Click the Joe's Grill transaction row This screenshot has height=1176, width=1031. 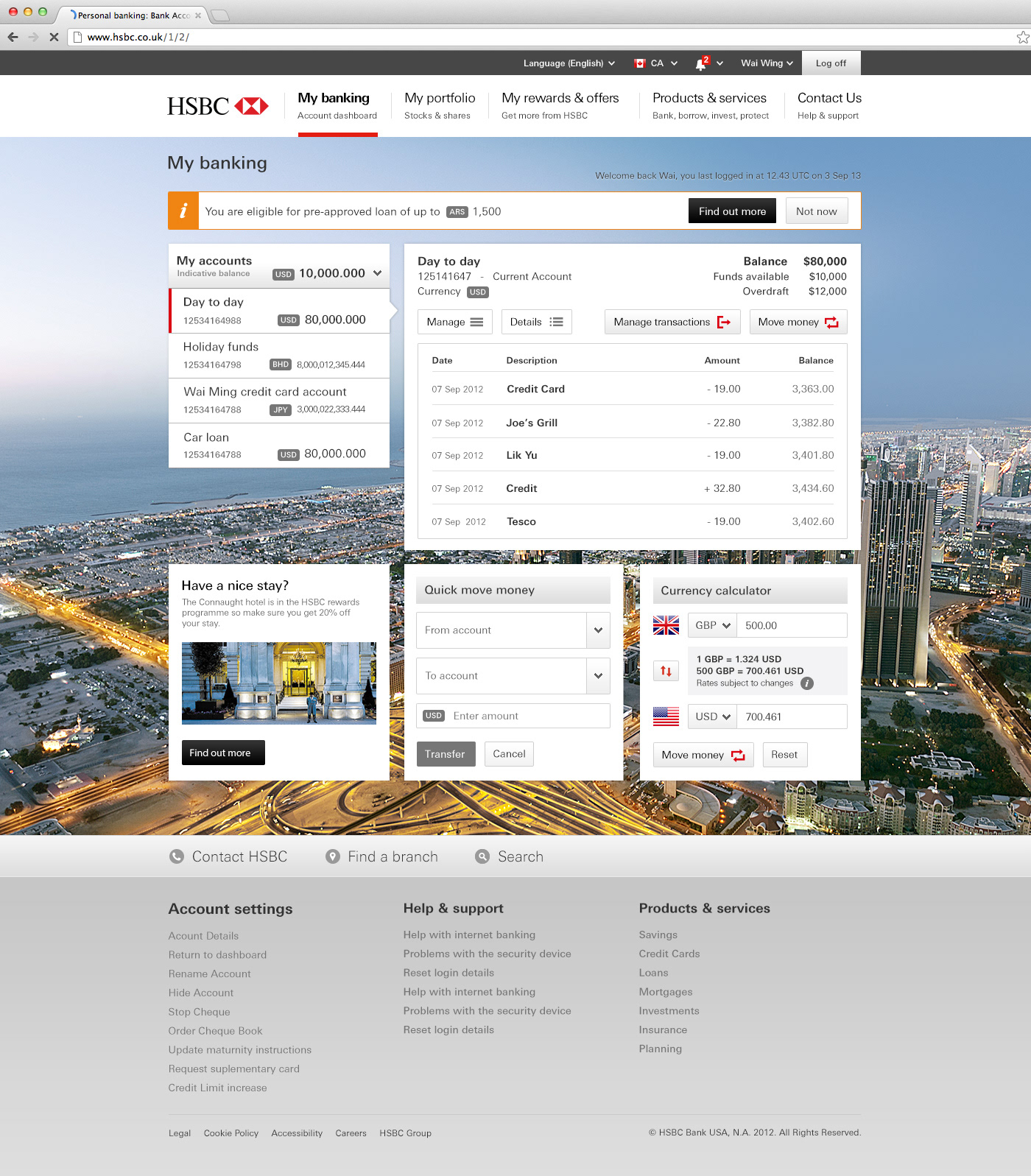(x=633, y=423)
